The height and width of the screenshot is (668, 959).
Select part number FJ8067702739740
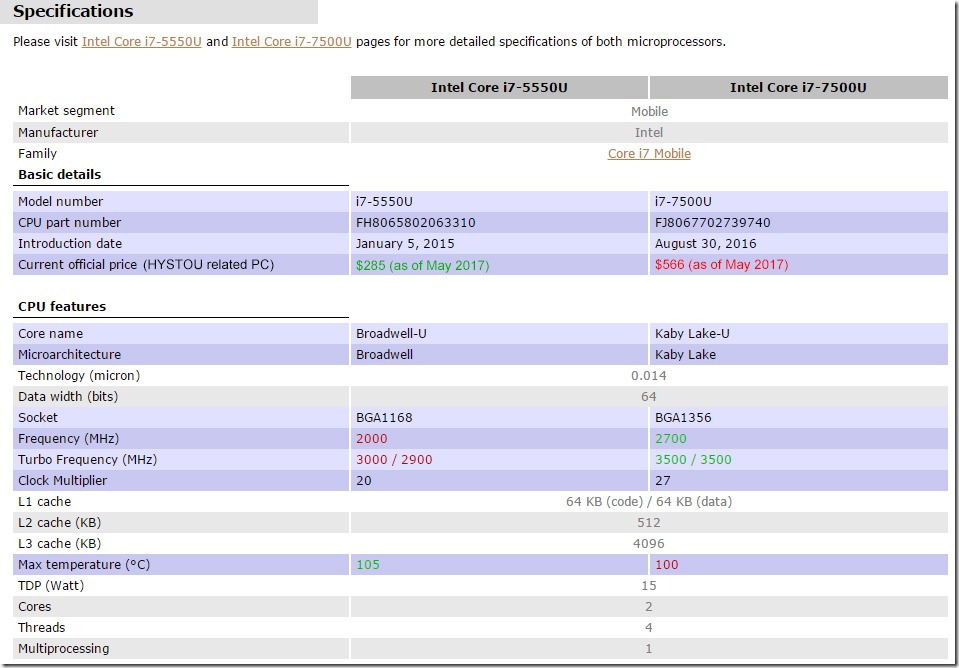tap(713, 223)
